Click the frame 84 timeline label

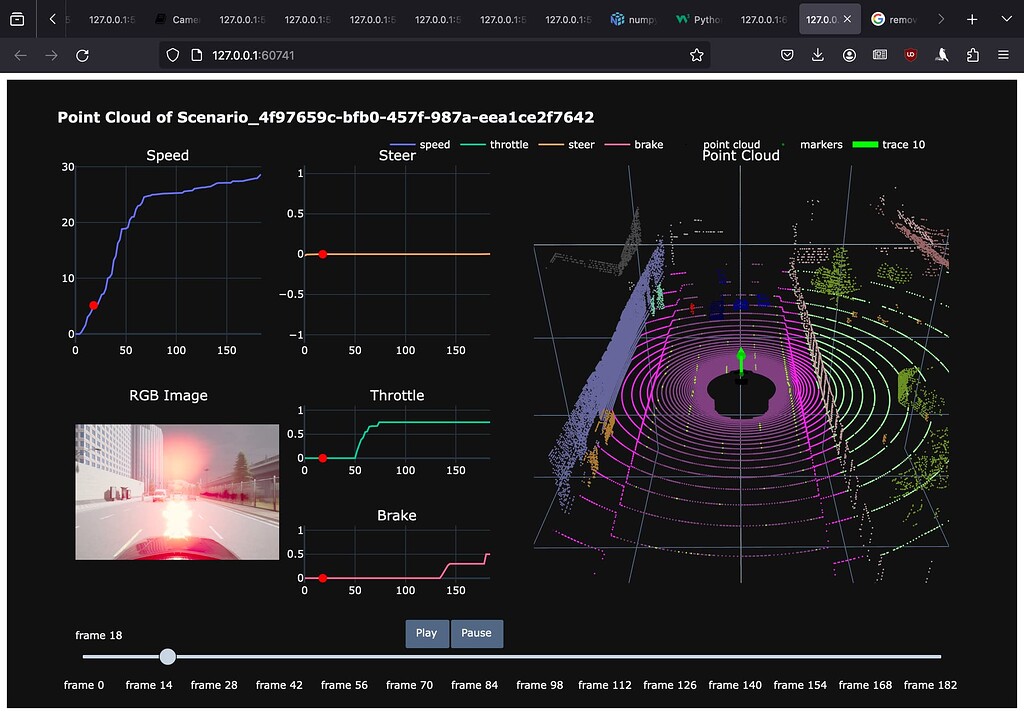point(474,685)
